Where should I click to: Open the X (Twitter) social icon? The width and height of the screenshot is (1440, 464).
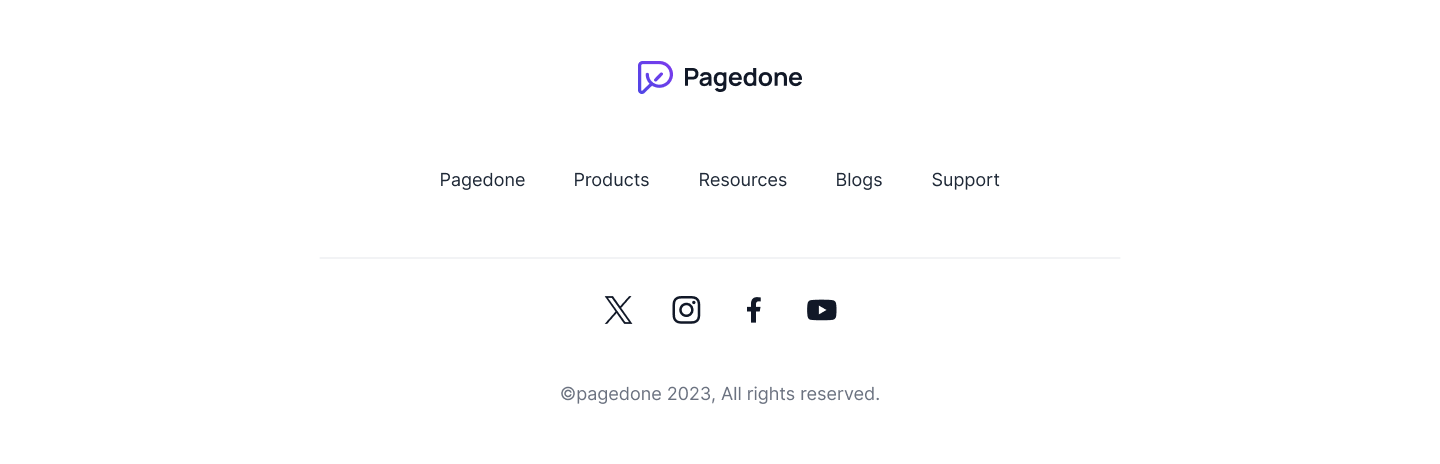(x=618, y=310)
